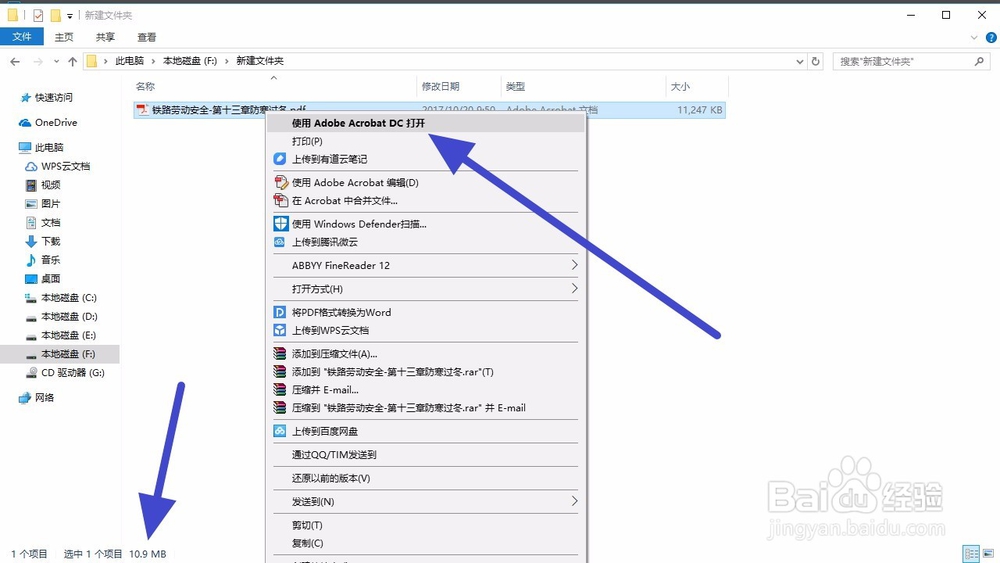Click This PC in the breadcrumb
1000x563 pixels.
tap(129, 61)
